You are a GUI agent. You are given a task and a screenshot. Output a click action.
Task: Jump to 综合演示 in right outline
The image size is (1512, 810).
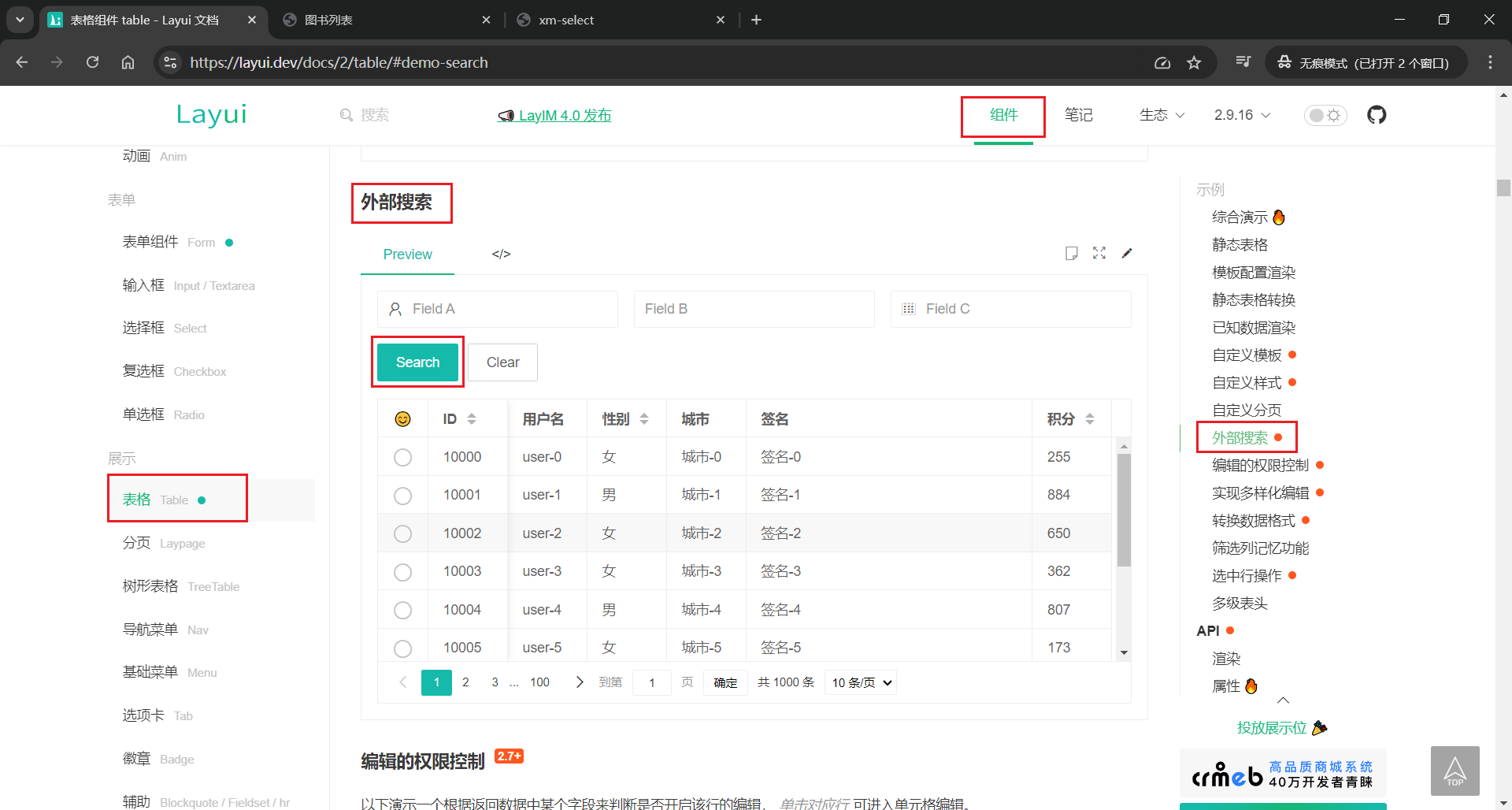[x=1240, y=217]
